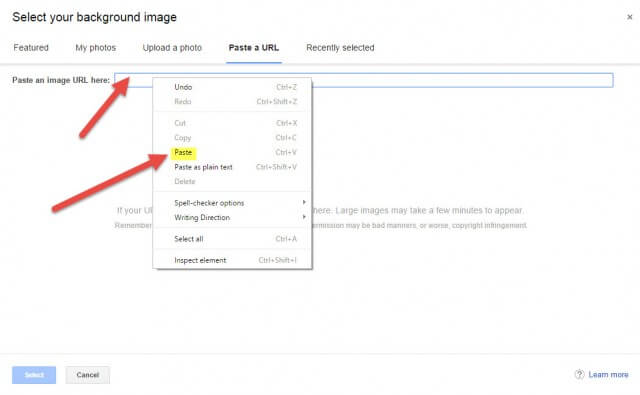Focus the image URL input field
Image resolution: width=640 pixels, height=395 pixels.
364,80
